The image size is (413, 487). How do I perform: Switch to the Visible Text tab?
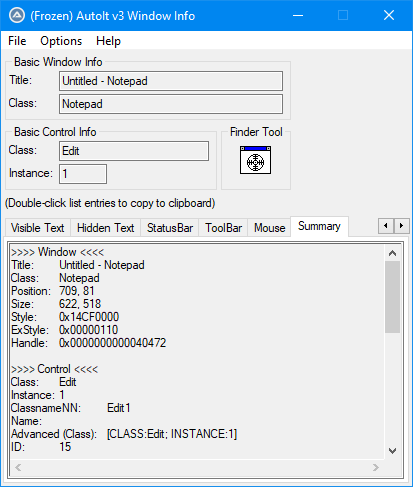point(37,228)
